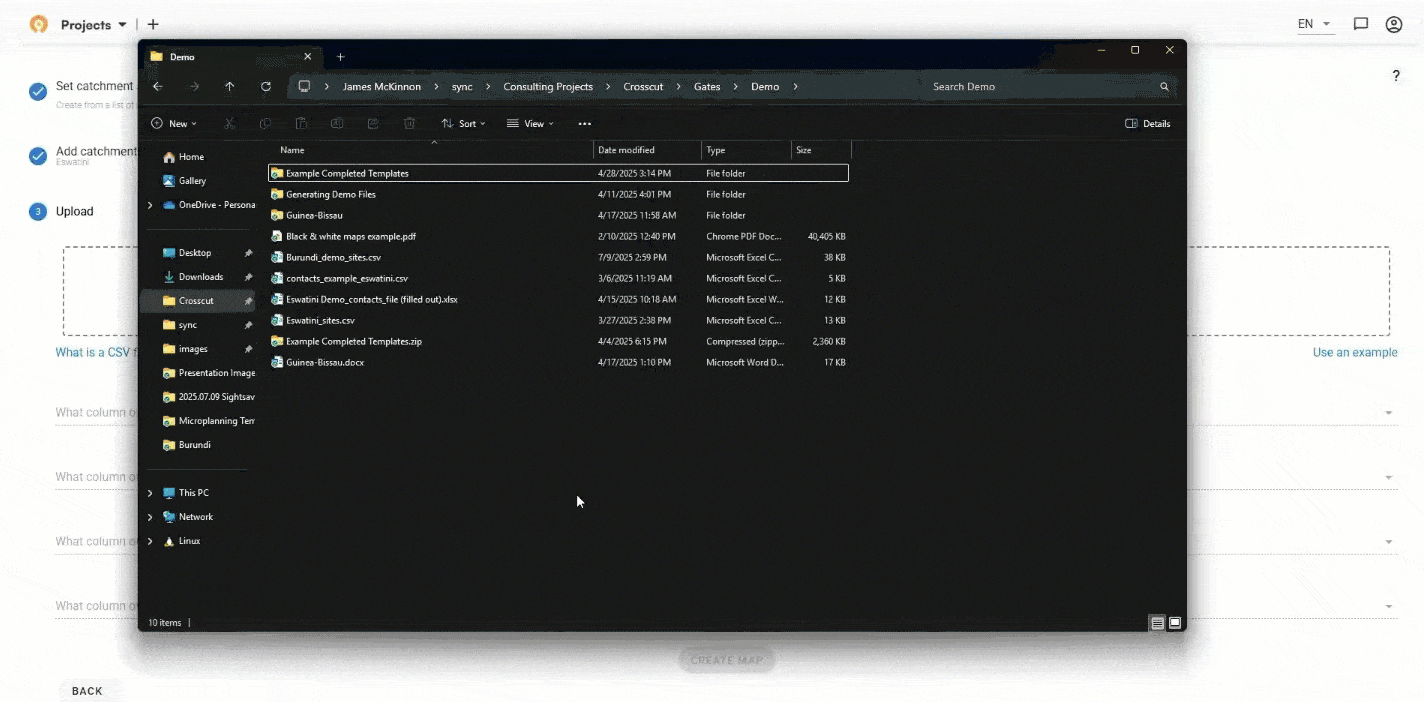Open the Projects dropdown in web app

(x=93, y=24)
